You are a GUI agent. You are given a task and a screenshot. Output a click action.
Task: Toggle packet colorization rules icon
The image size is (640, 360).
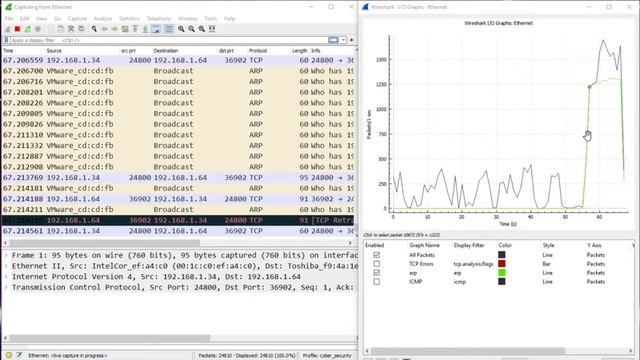(x=168, y=29)
